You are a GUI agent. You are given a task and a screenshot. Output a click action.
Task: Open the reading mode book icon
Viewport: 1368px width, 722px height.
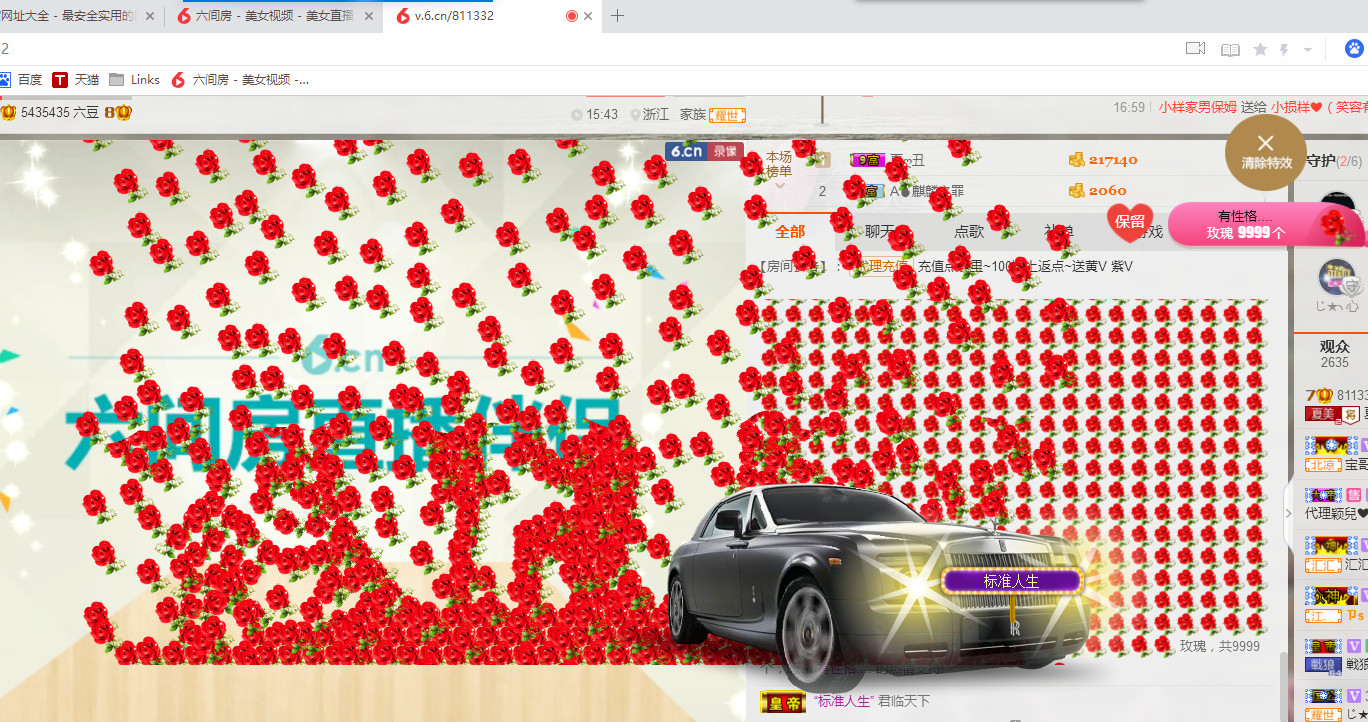point(1230,49)
